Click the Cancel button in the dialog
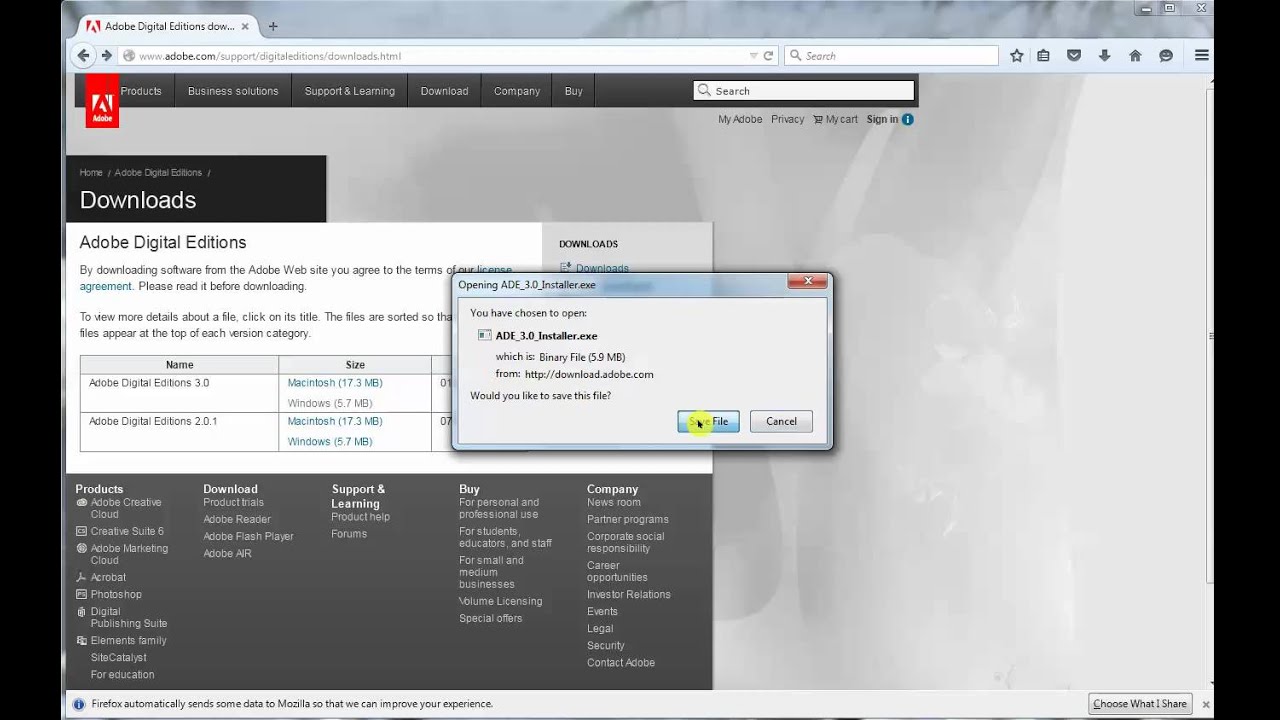The width and height of the screenshot is (1280, 720). (x=781, y=422)
